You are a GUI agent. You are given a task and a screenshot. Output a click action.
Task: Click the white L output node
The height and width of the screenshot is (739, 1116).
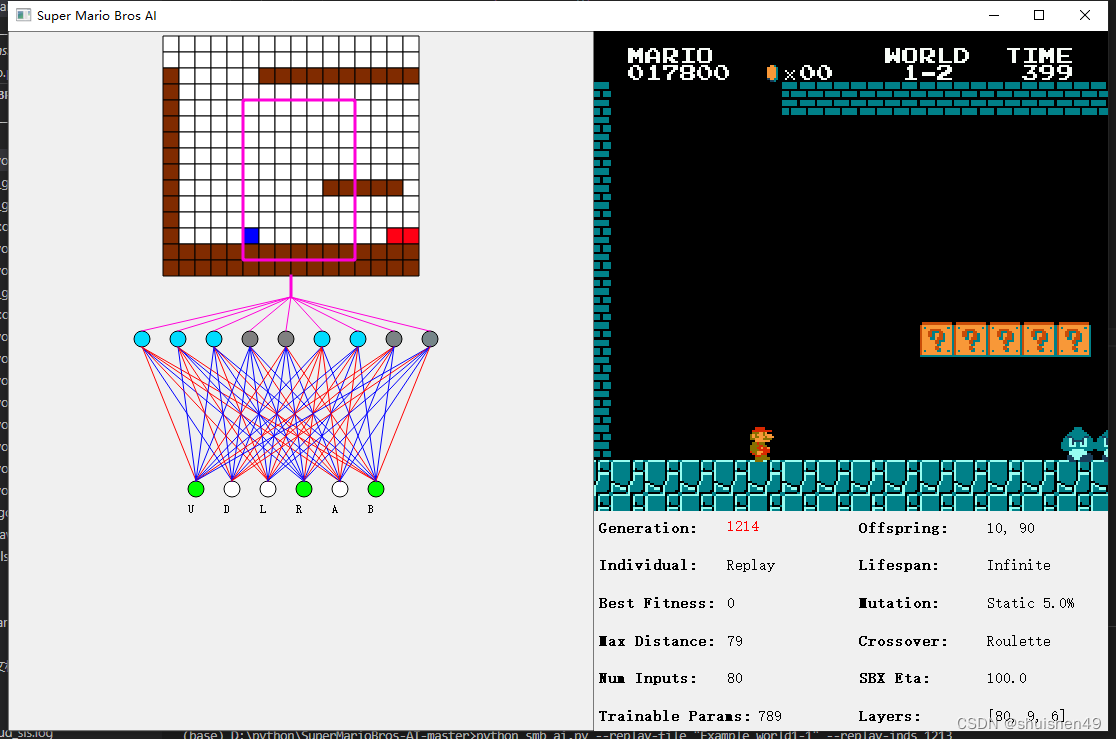click(268, 489)
